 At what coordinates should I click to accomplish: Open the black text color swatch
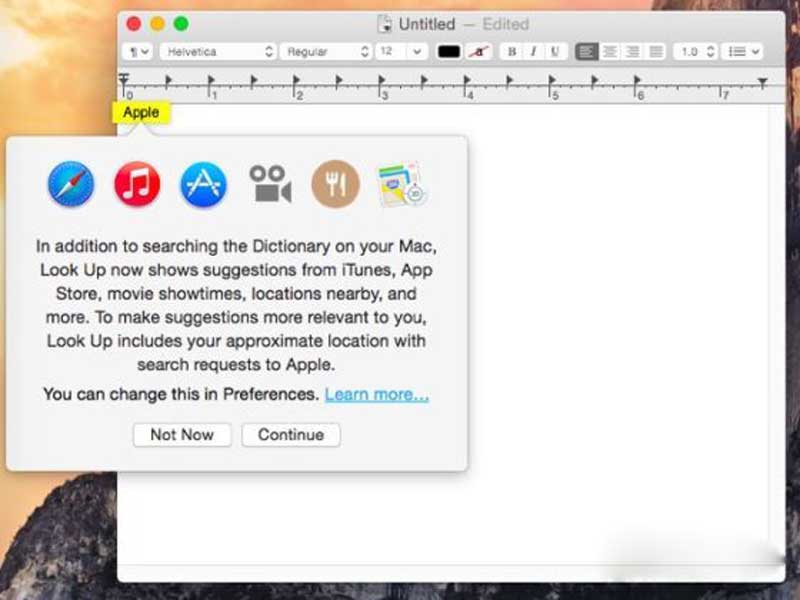(x=449, y=52)
